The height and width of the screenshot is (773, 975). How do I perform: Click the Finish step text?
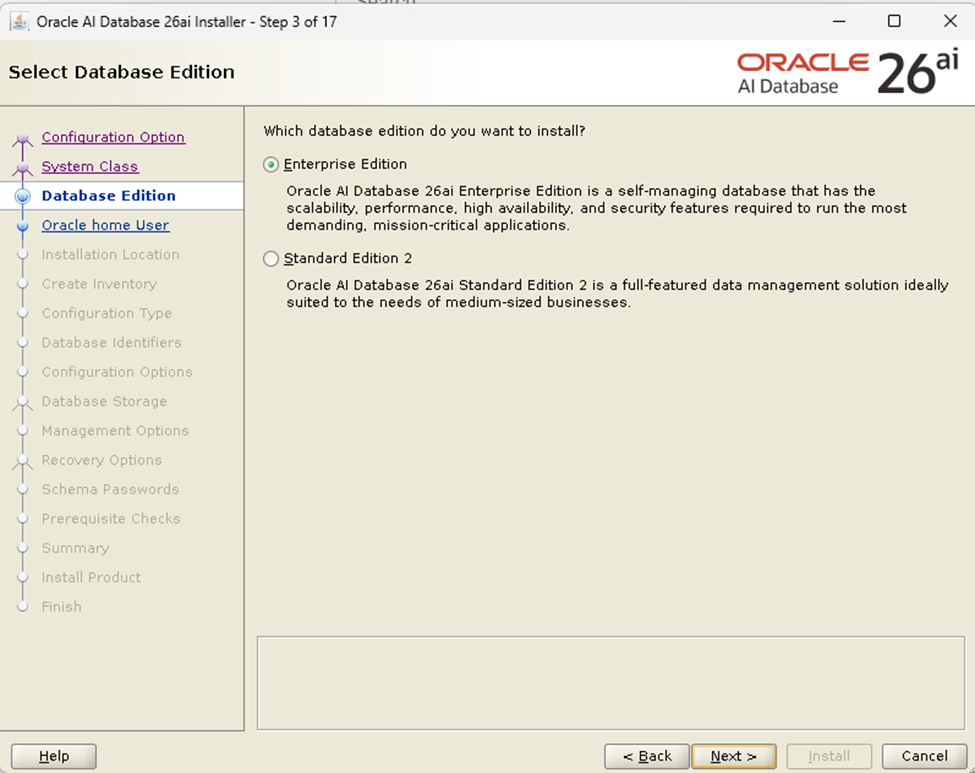pos(62,606)
